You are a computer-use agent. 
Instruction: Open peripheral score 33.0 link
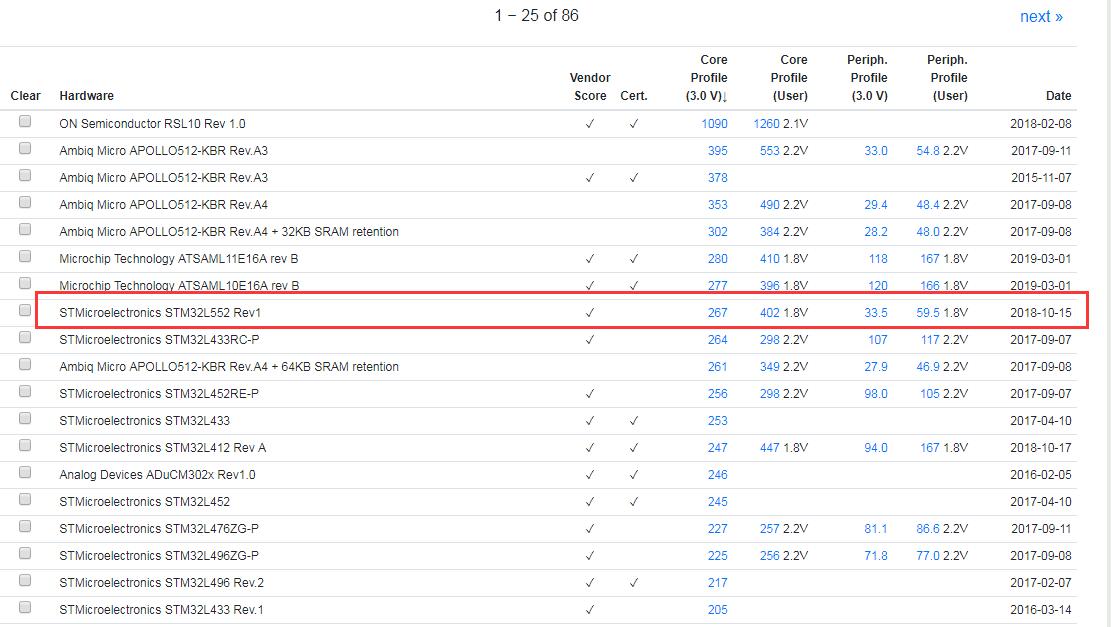pos(876,150)
